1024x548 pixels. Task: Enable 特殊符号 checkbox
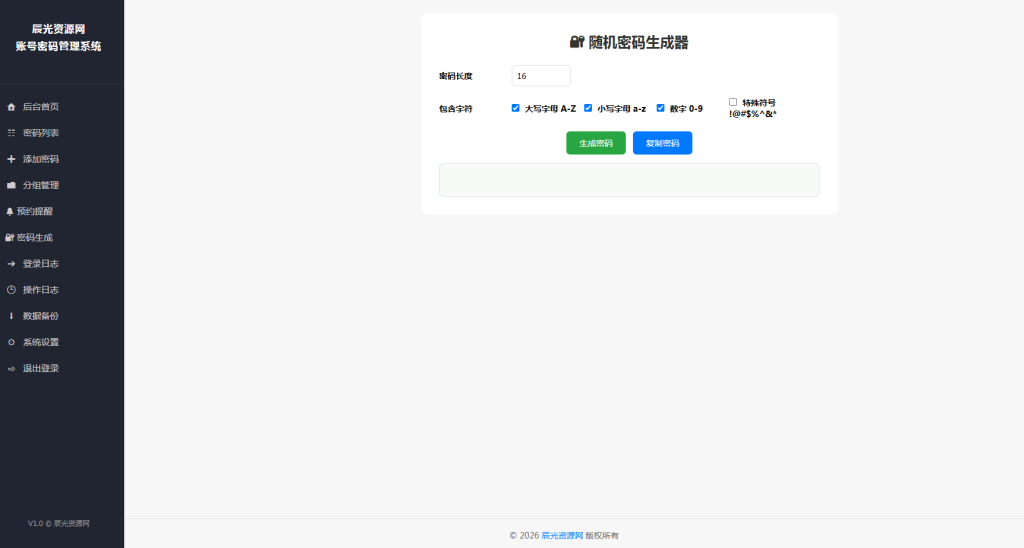click(x=733, y=102)
